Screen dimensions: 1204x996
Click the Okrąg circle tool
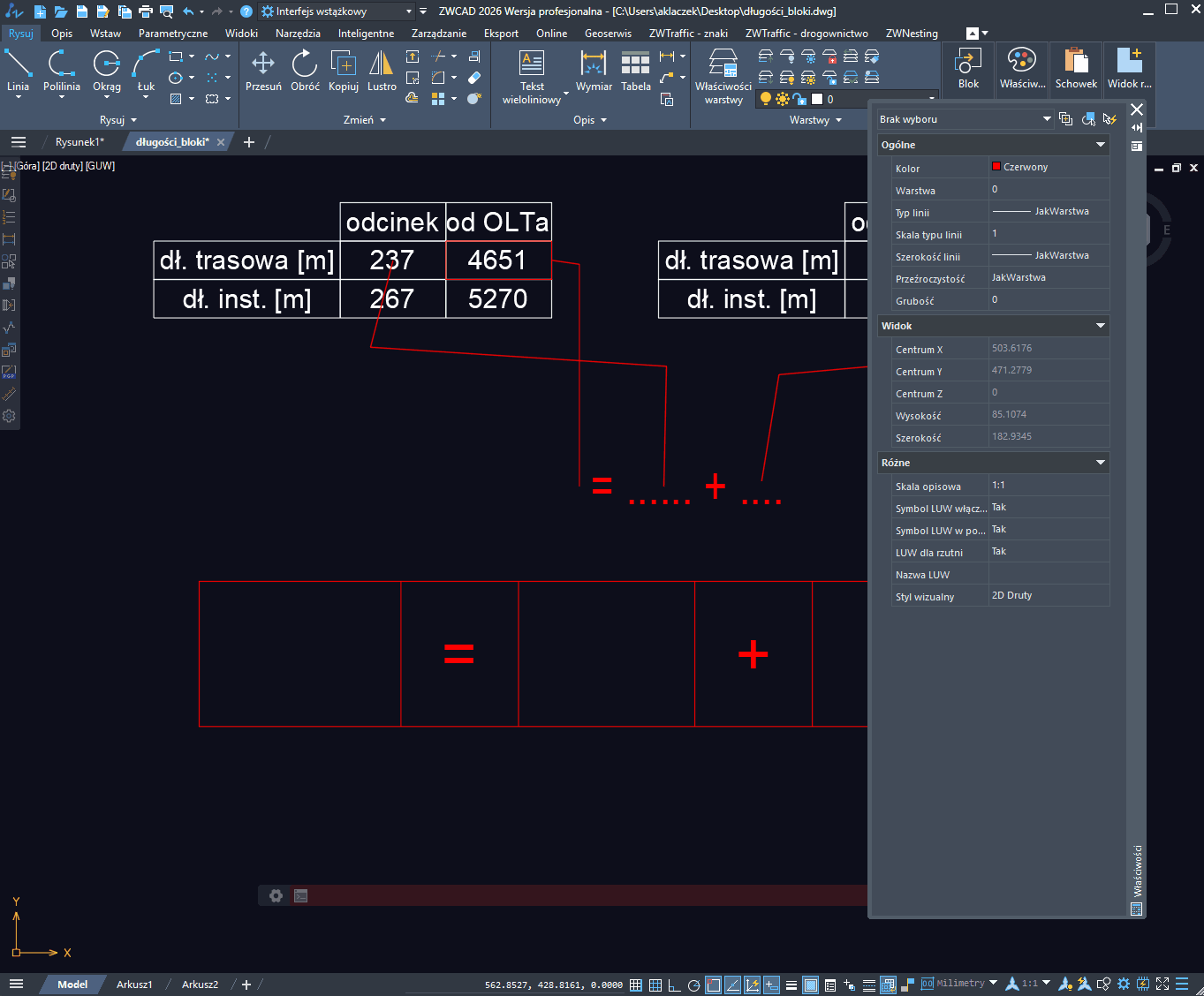(107, 70)
